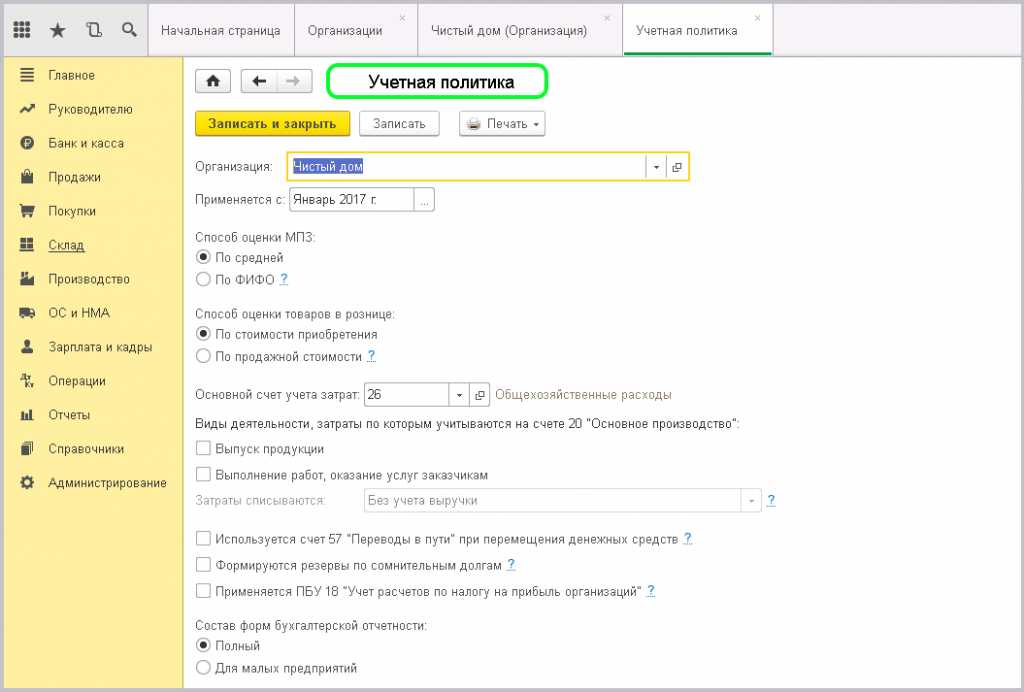This screenshot has height=692, width=1024.
Task: Click the Записать button
Action: click(x=399, y=123)
